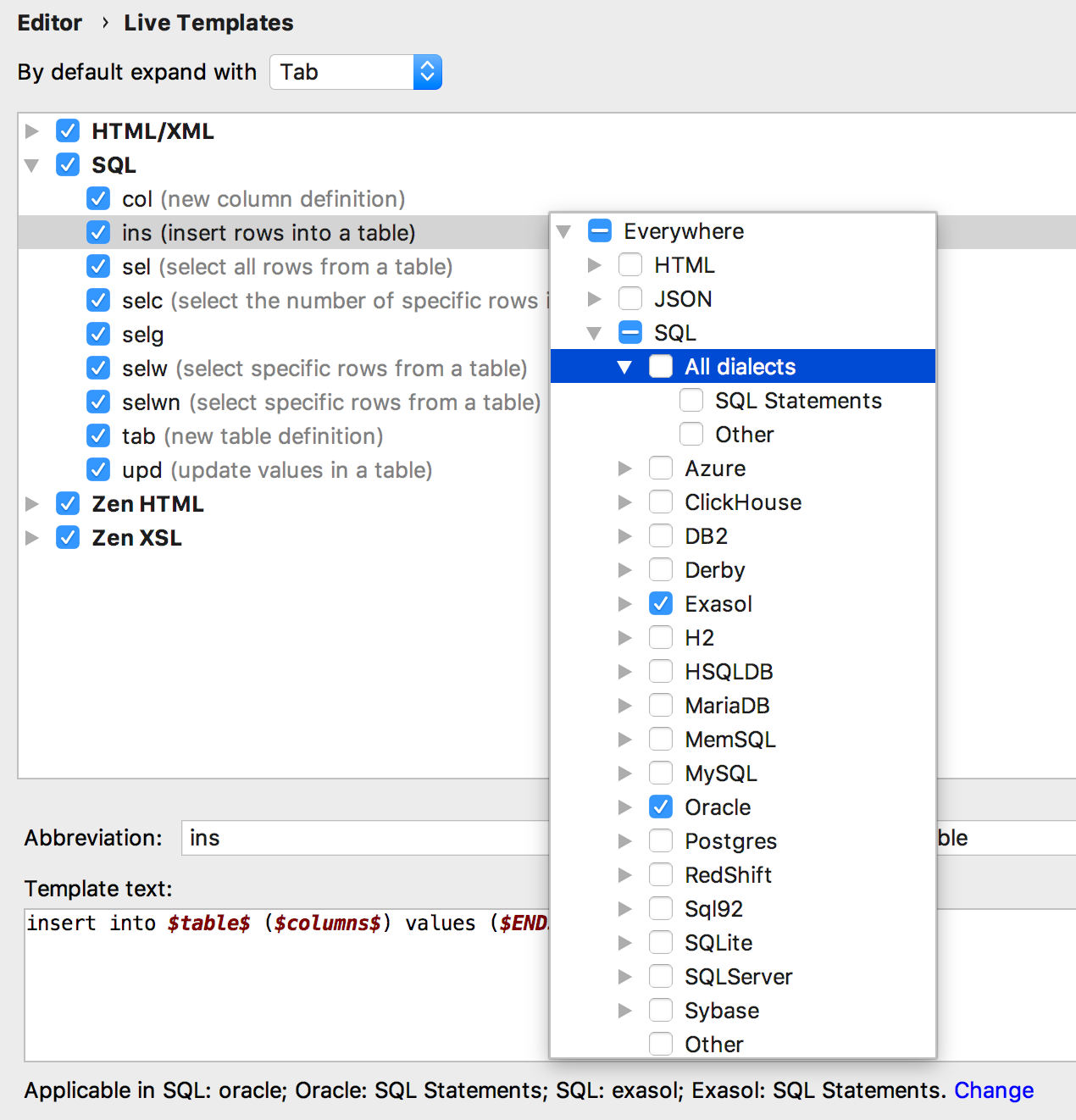Uncheck the Oracle dialect checkbox
The height and width of the screenshot is (1120, 1076).
tap(661, 807)
